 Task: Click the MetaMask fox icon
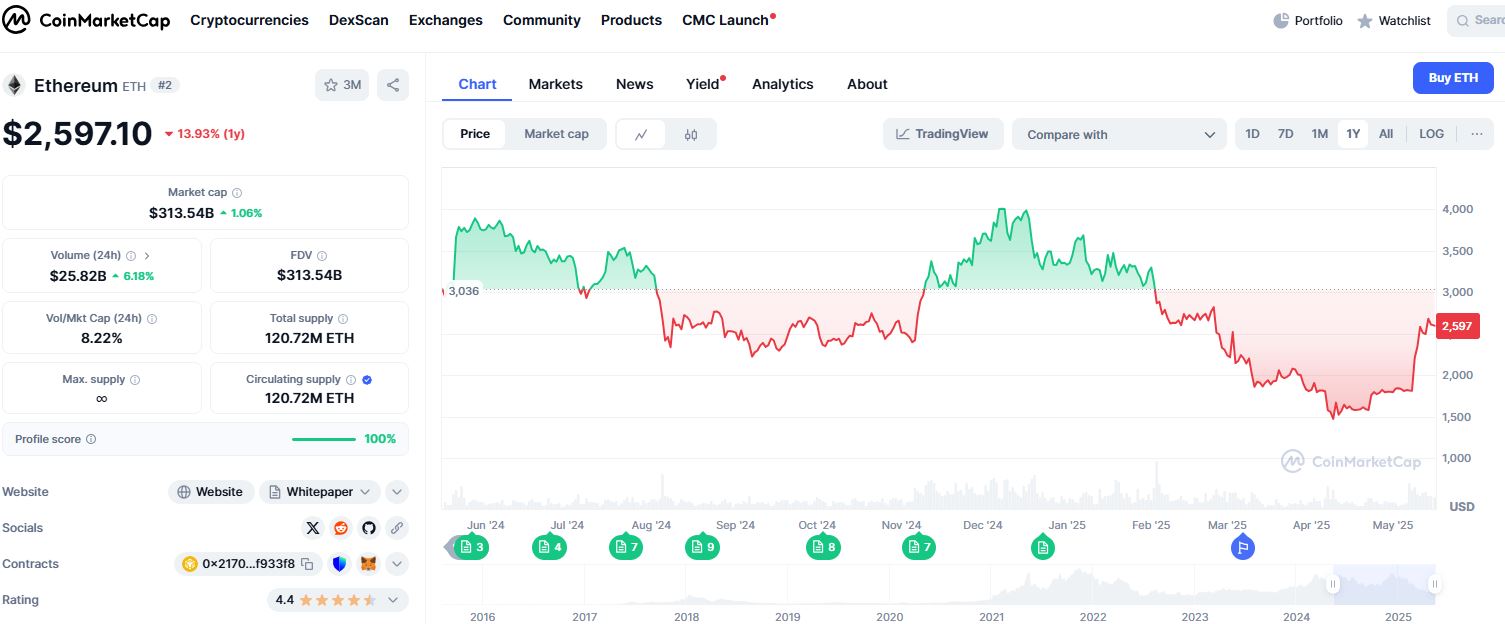coord(369,564)
